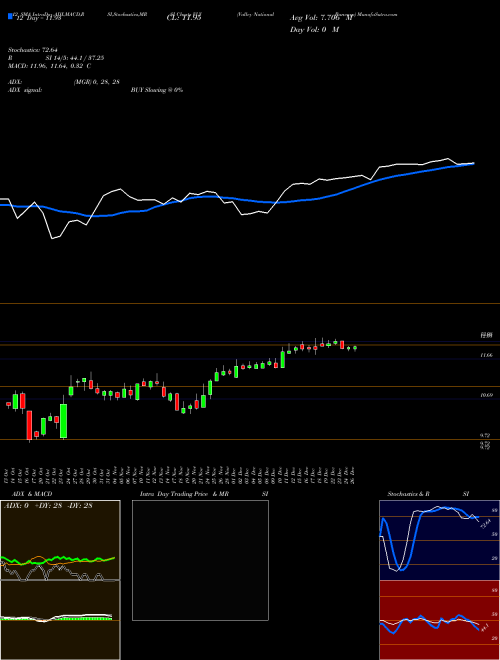Viewport: 500px width, 660px height.
Task: Click the empty intraday trading price chart box
Action: point(200,560)
